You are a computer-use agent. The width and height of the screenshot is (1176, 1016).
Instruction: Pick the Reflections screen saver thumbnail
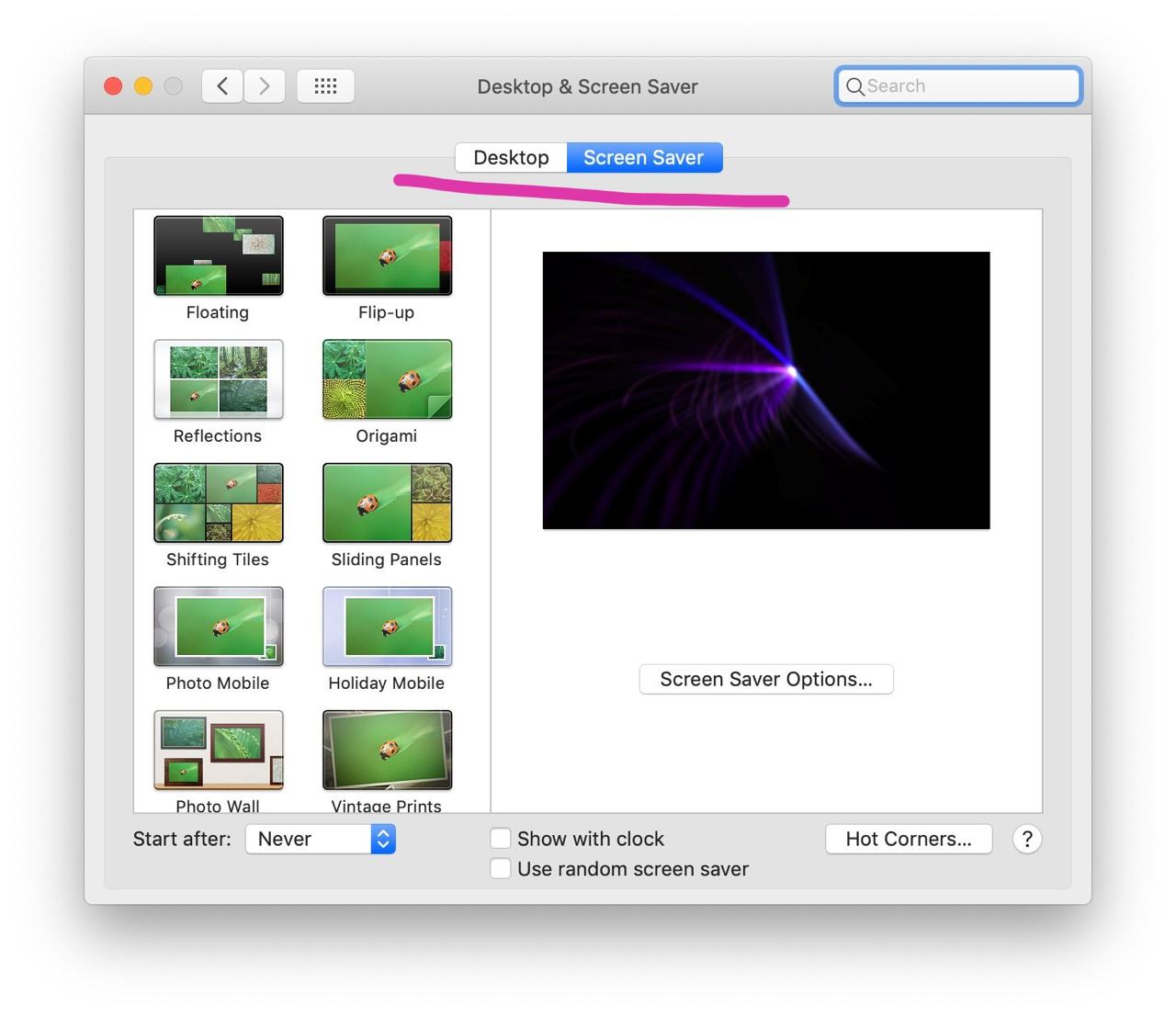click(x=219, y=379)
